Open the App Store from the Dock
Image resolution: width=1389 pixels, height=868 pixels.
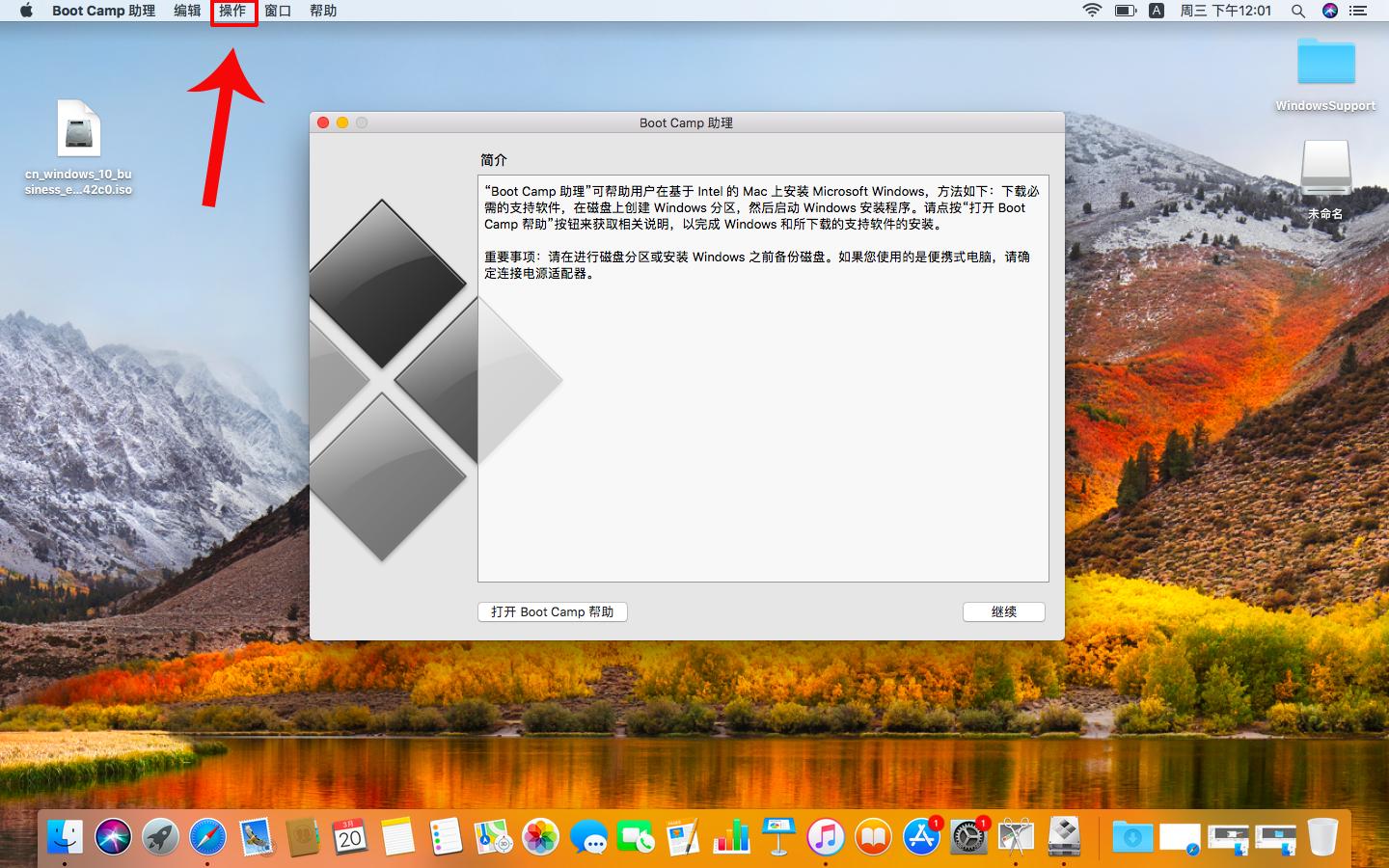(x=921, y=837)
